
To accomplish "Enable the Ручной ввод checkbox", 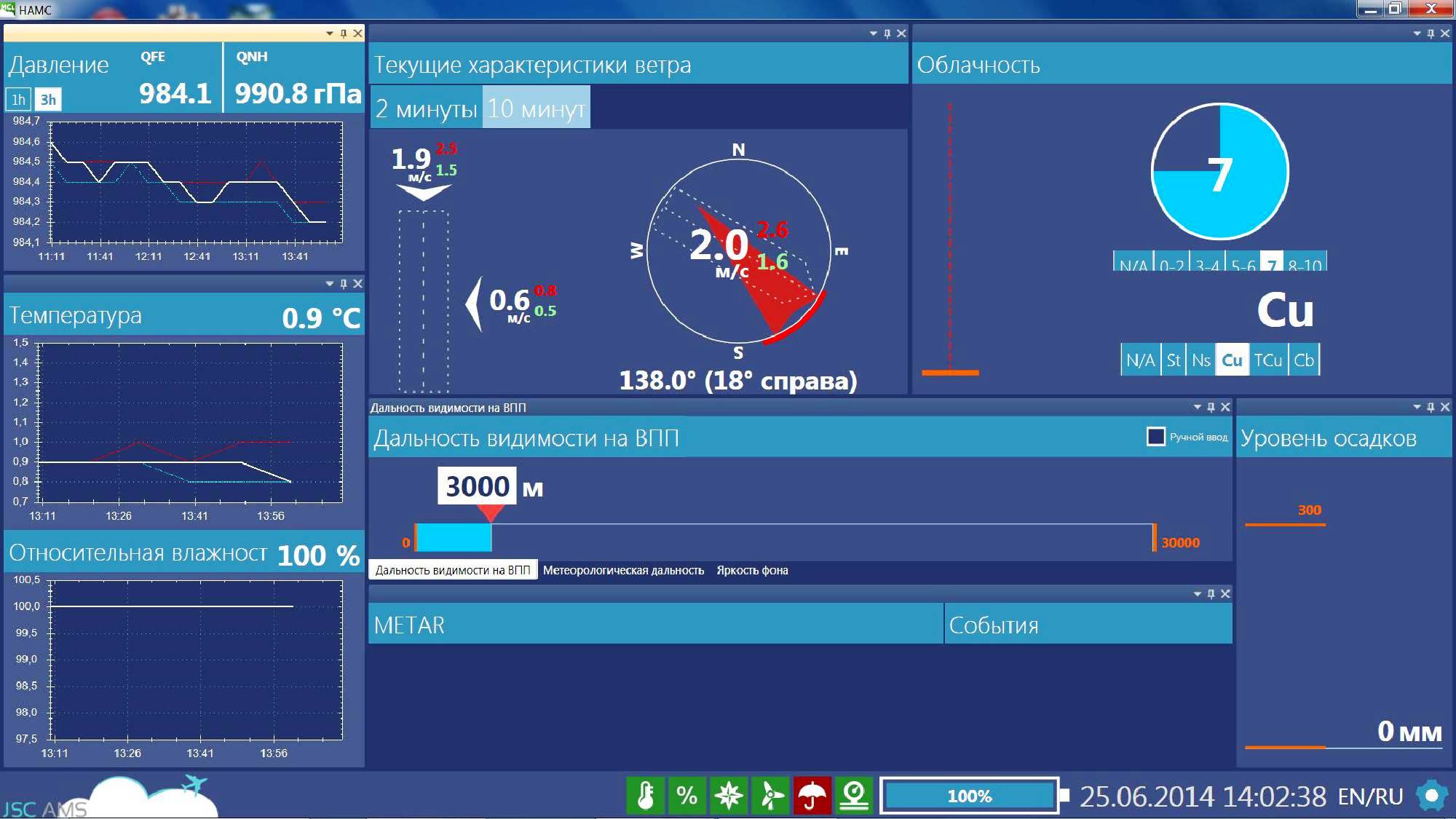I will coord(1155,436).
